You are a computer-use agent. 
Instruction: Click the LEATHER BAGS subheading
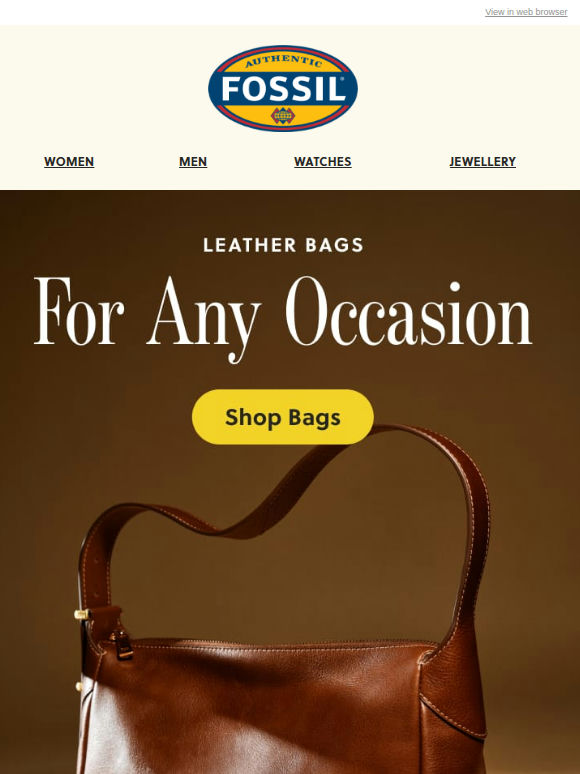[283, 245]
